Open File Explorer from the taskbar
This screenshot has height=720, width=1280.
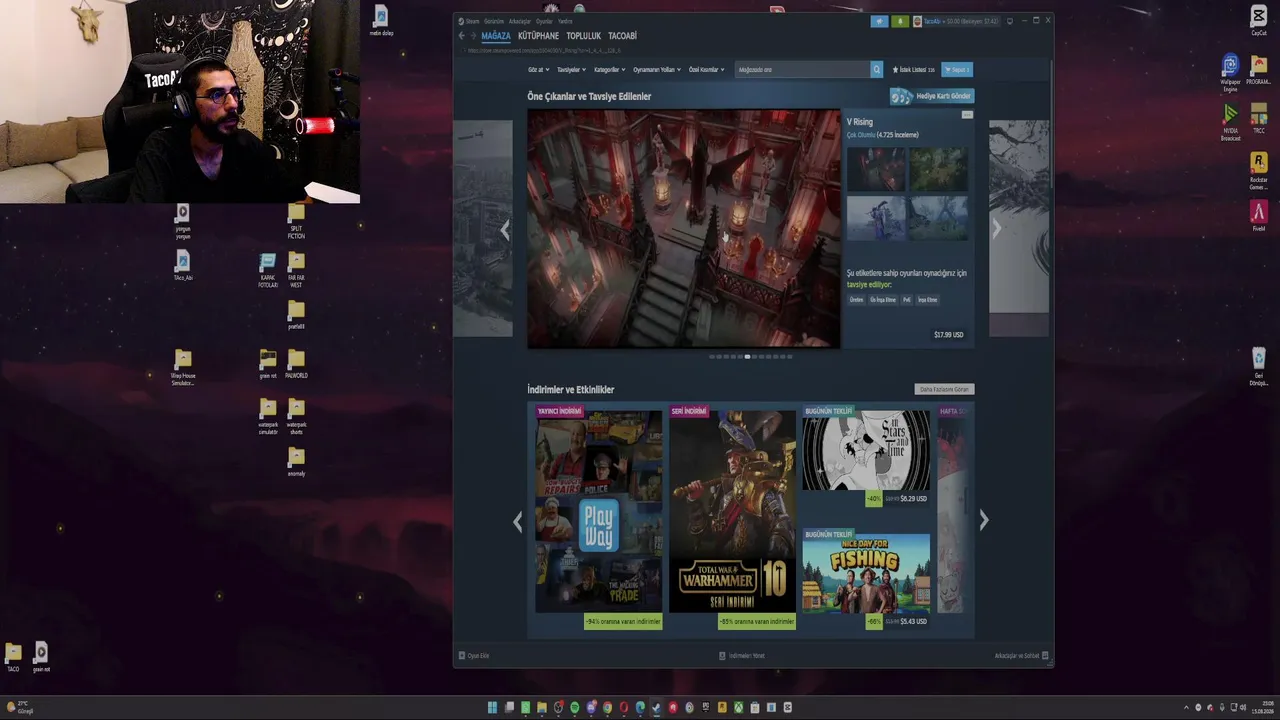point(542,708)
